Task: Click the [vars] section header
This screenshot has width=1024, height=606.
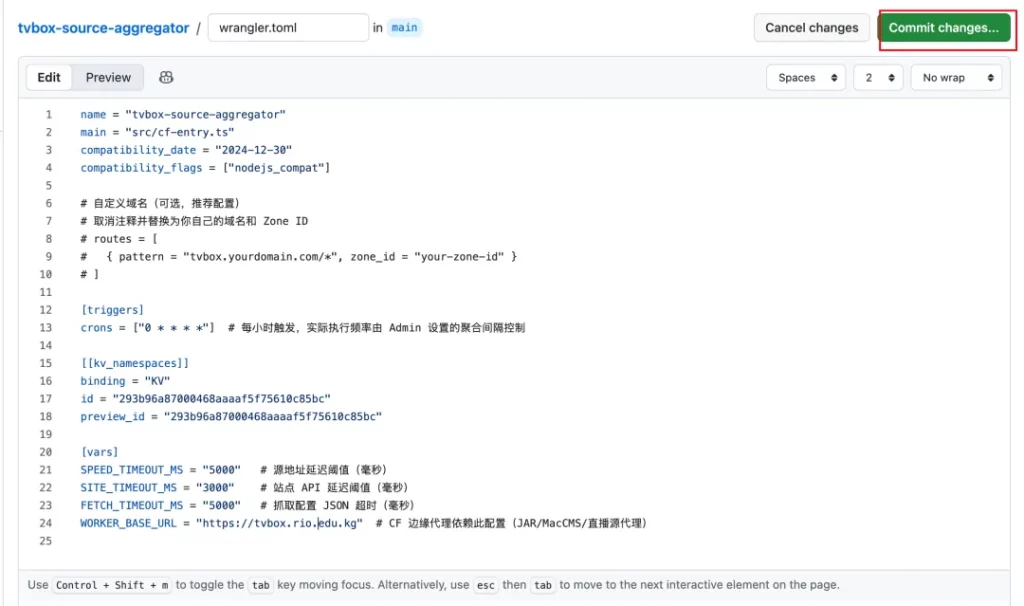Action: (99, 452)
